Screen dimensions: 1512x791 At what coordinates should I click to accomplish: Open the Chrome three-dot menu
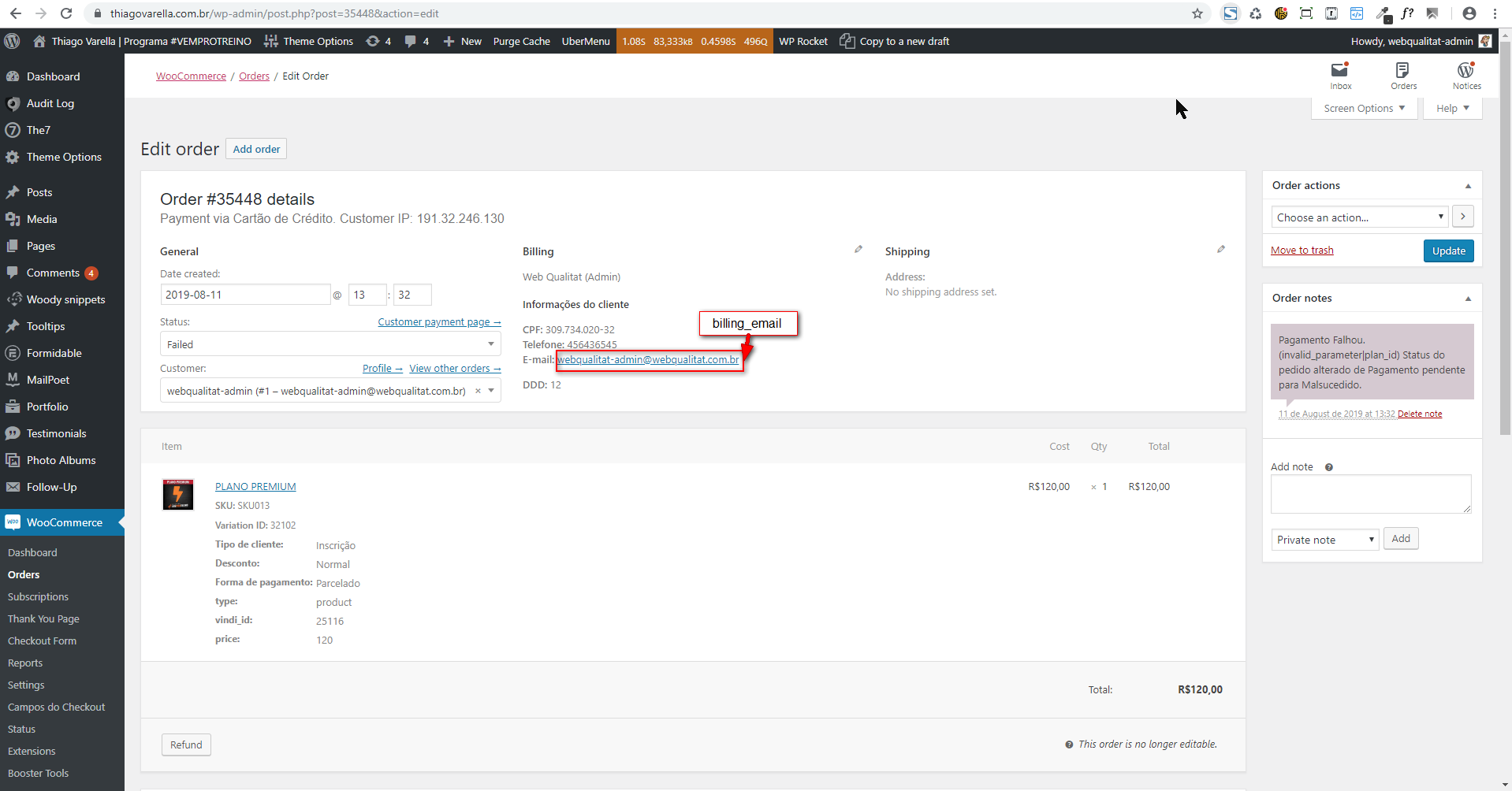1495,13
